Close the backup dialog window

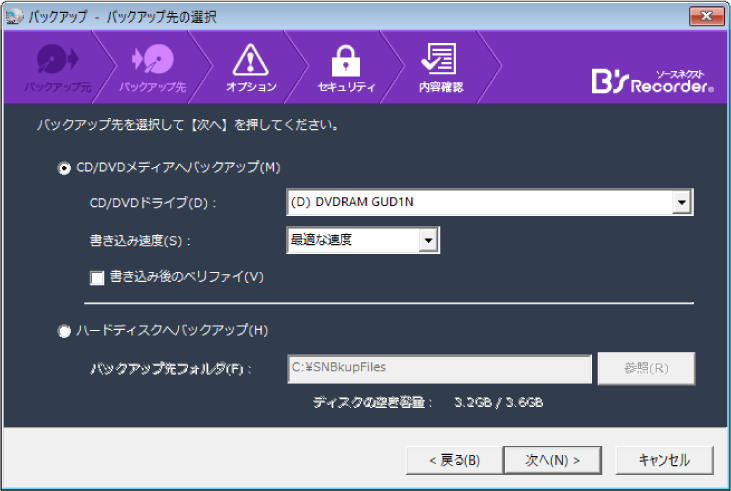[704, 15]
